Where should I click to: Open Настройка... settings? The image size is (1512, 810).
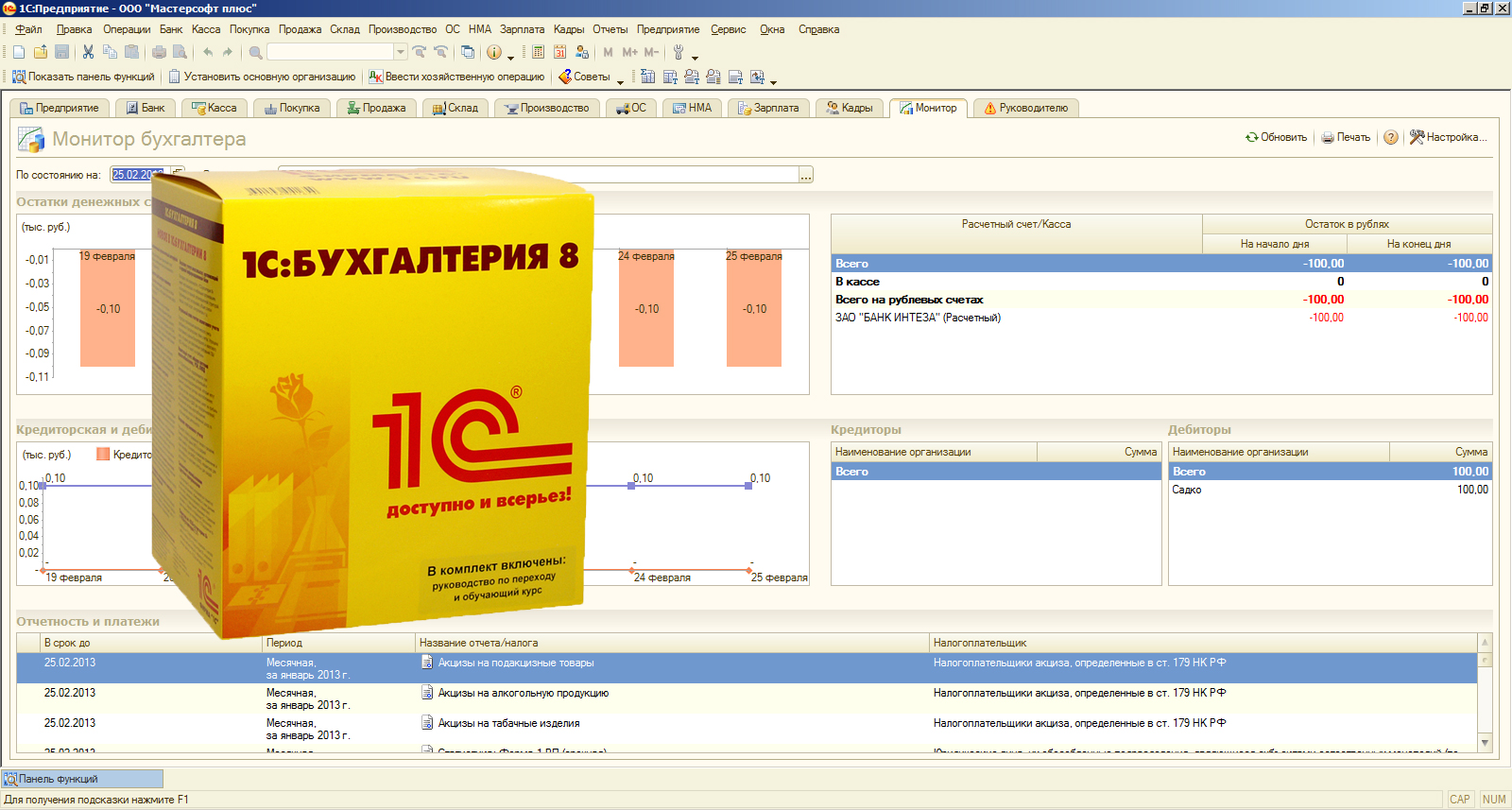tap(1448, 137)
